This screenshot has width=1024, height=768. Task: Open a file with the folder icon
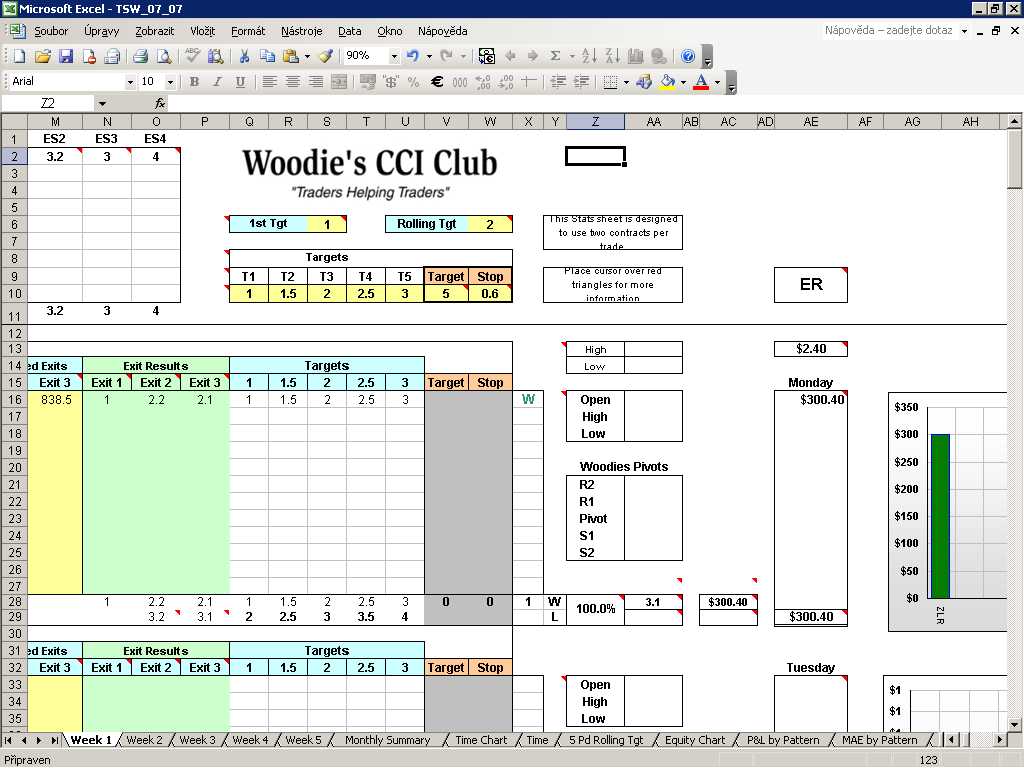(x=42, y=56)
